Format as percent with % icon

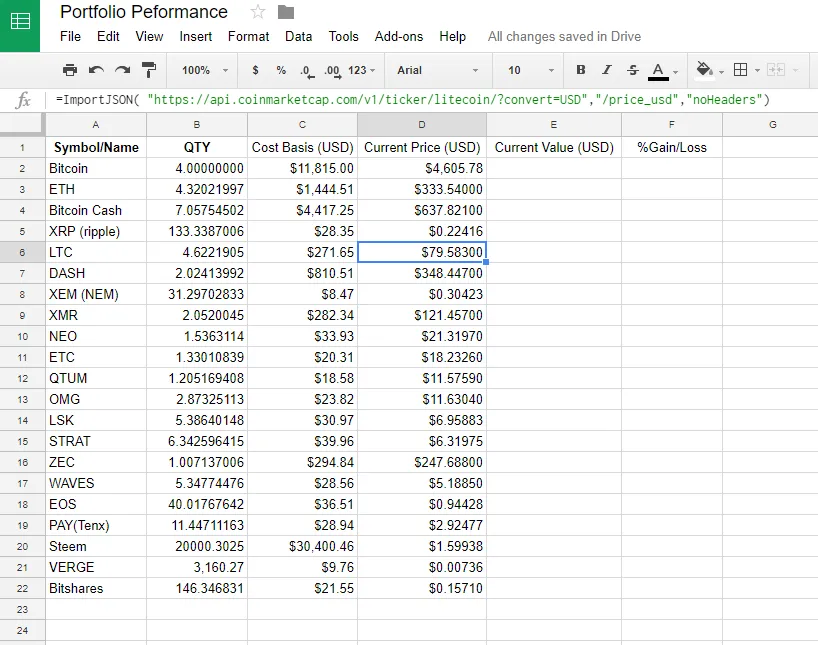[x=281, y=70]
